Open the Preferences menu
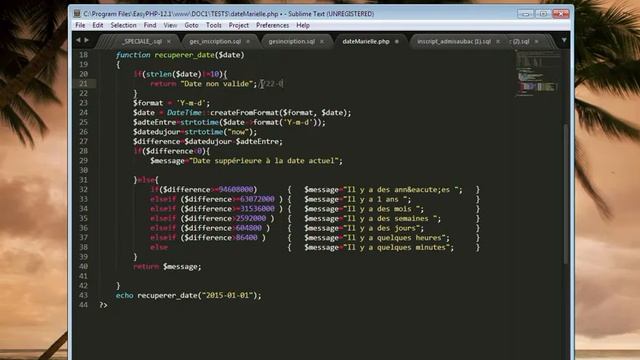Image resolution: width=640 pixels, height=360 pixels. (x=272, y=25)
